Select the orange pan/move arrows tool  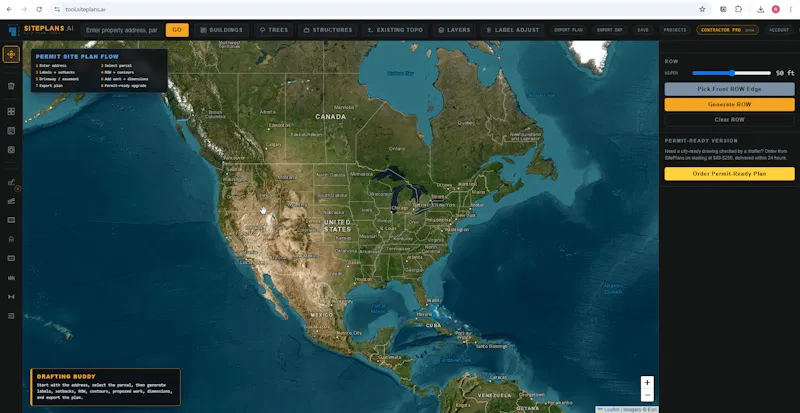[x=11, y=54]
